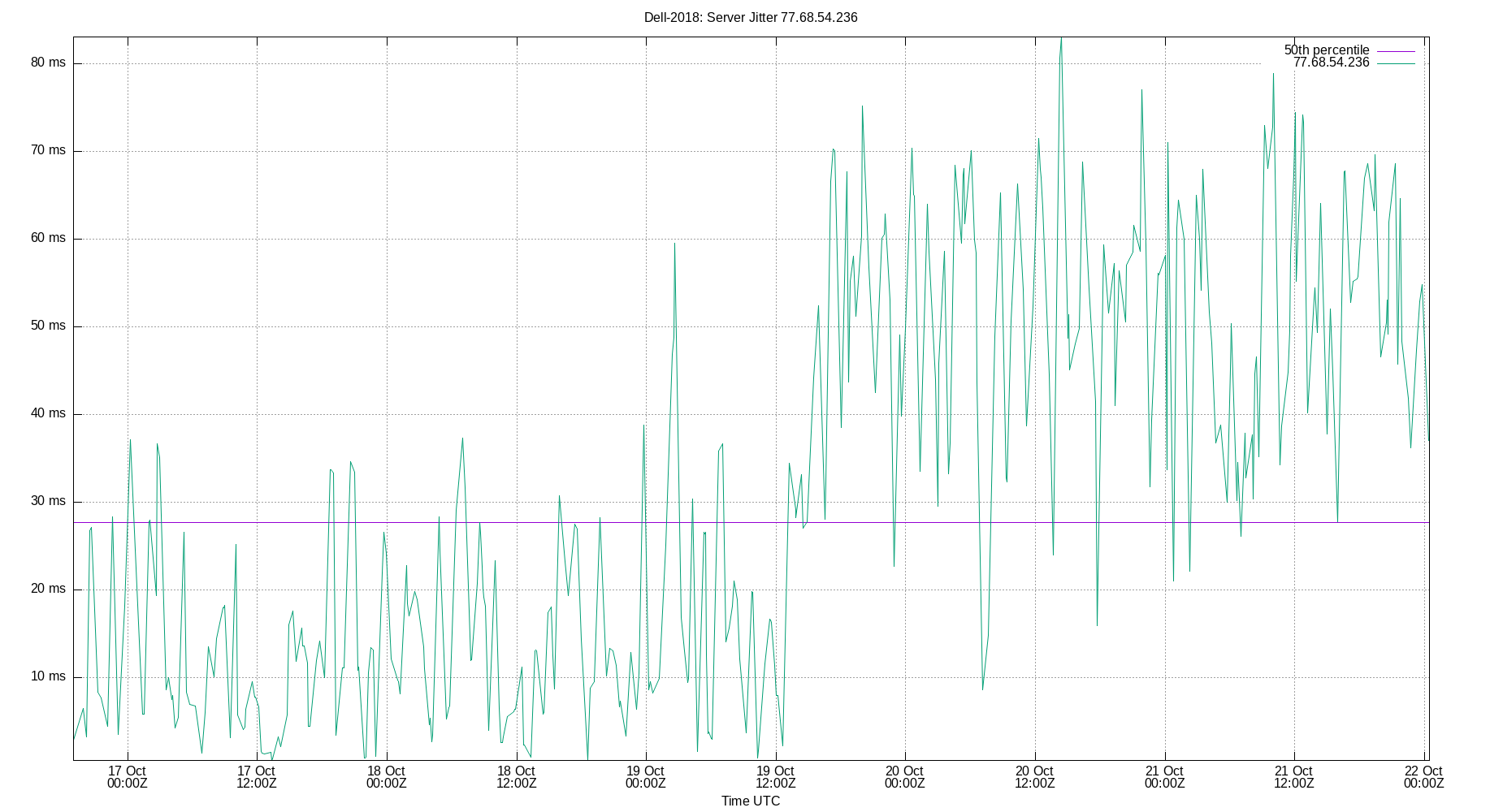Pick the "30 ms" y-axis label

point(48,501)
